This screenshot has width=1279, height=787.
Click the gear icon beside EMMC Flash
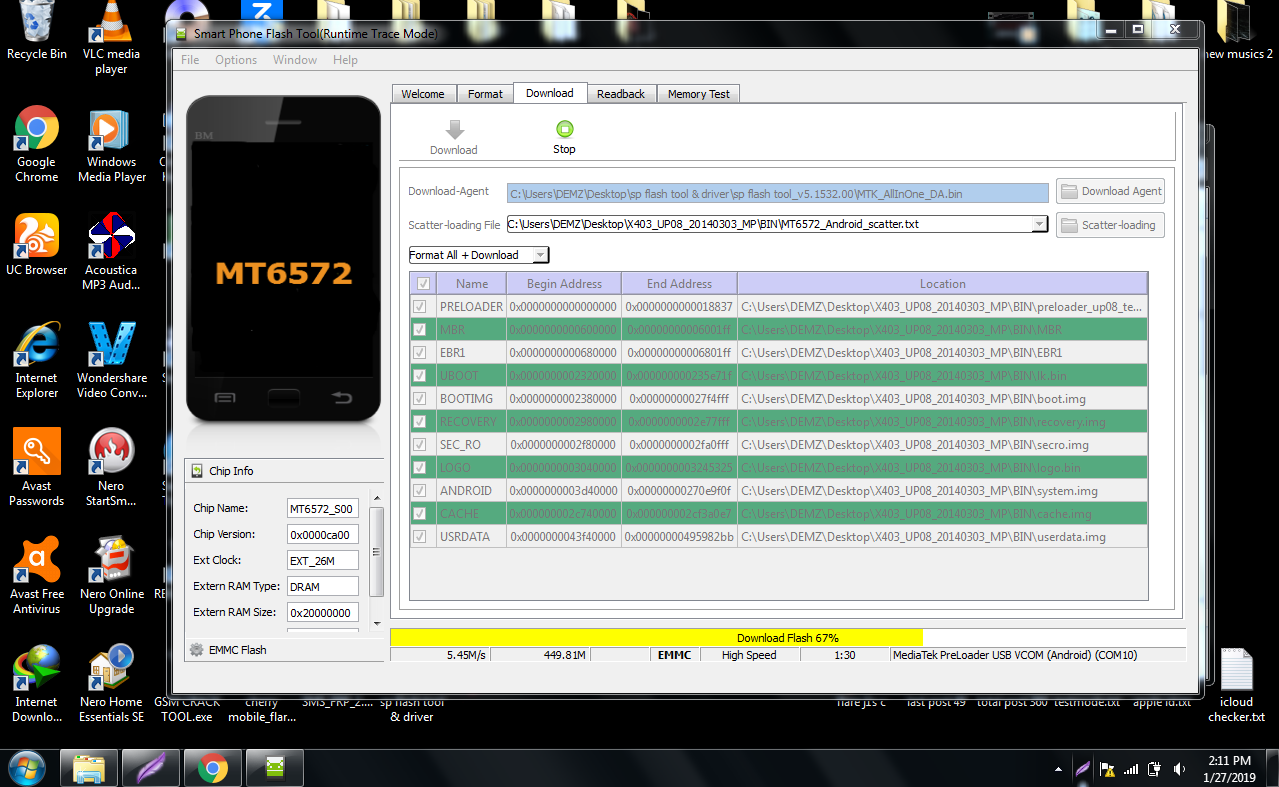click(196, 650)
